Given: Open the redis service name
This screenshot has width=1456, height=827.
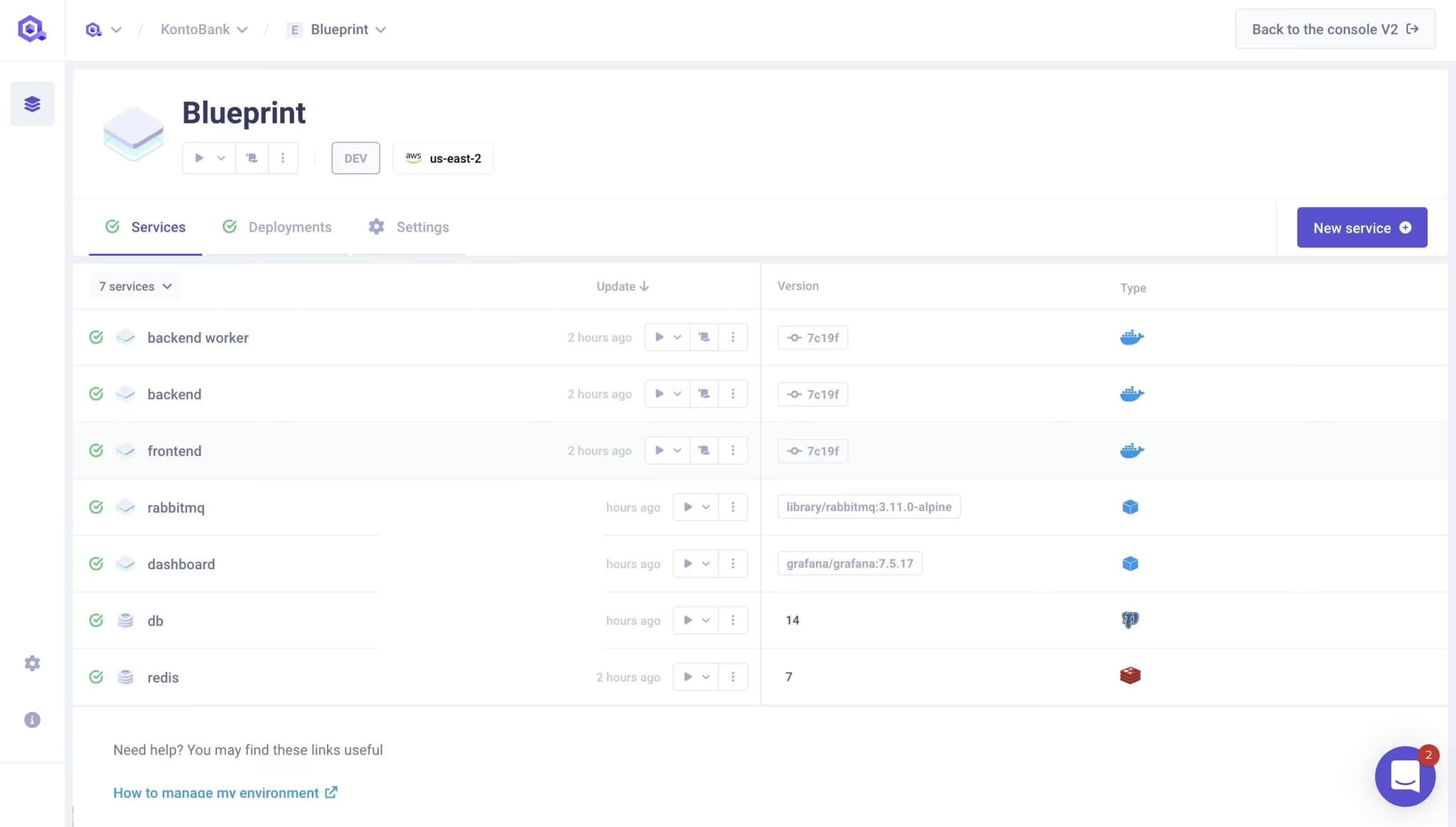Looking at the screenshot, I should [163, 678].
